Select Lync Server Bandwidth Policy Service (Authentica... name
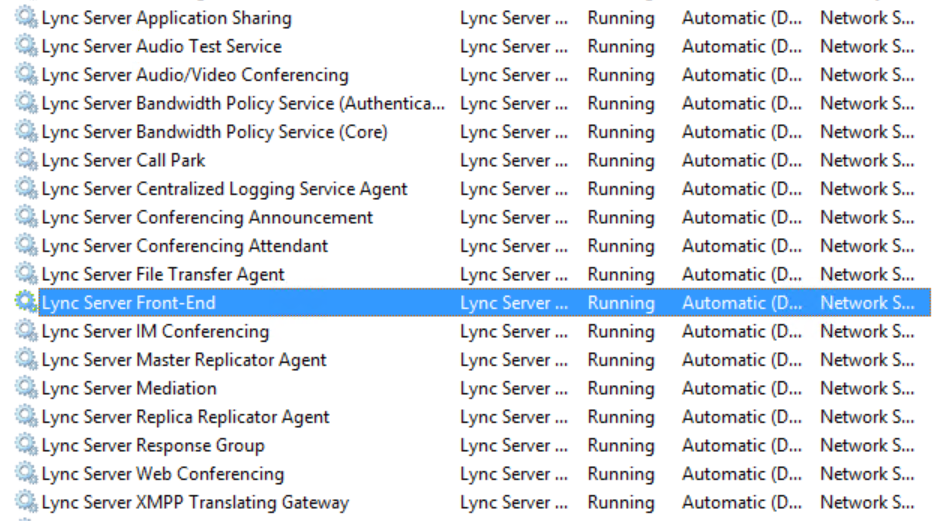This screenshot has width=932, height=527. [243, 104]
